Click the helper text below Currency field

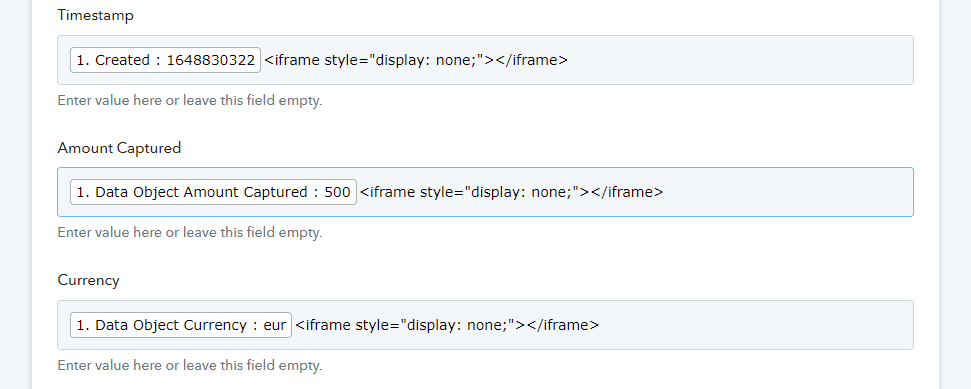[x=190, y=365]
